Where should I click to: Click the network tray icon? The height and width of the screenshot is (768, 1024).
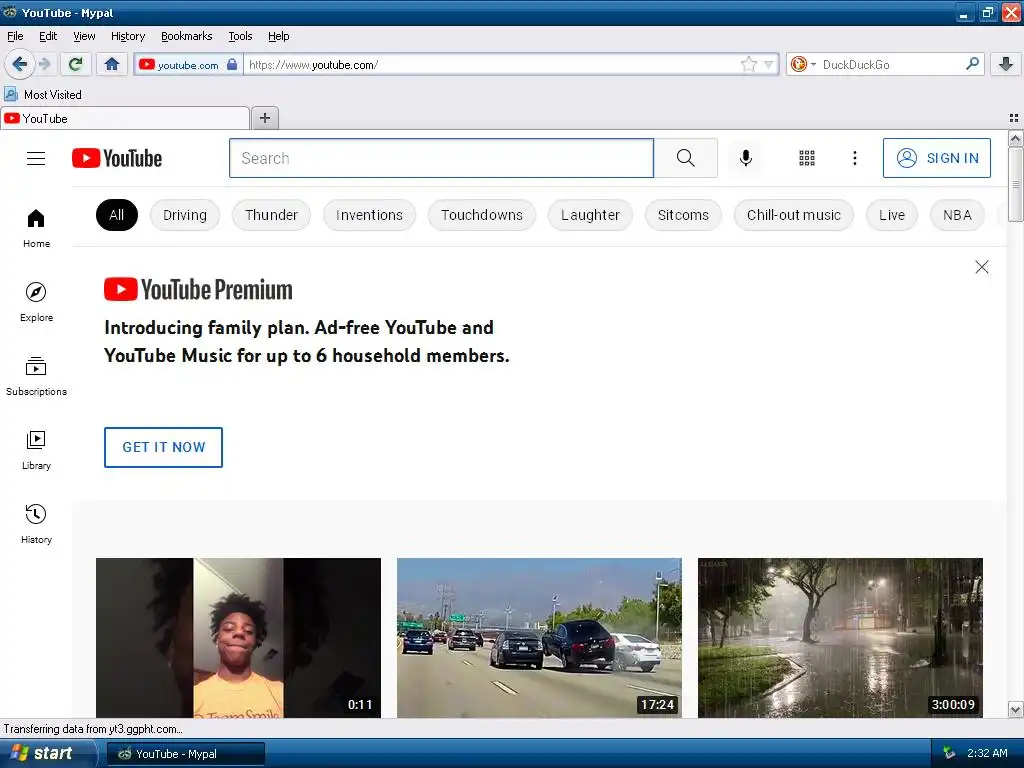[949, 754]
